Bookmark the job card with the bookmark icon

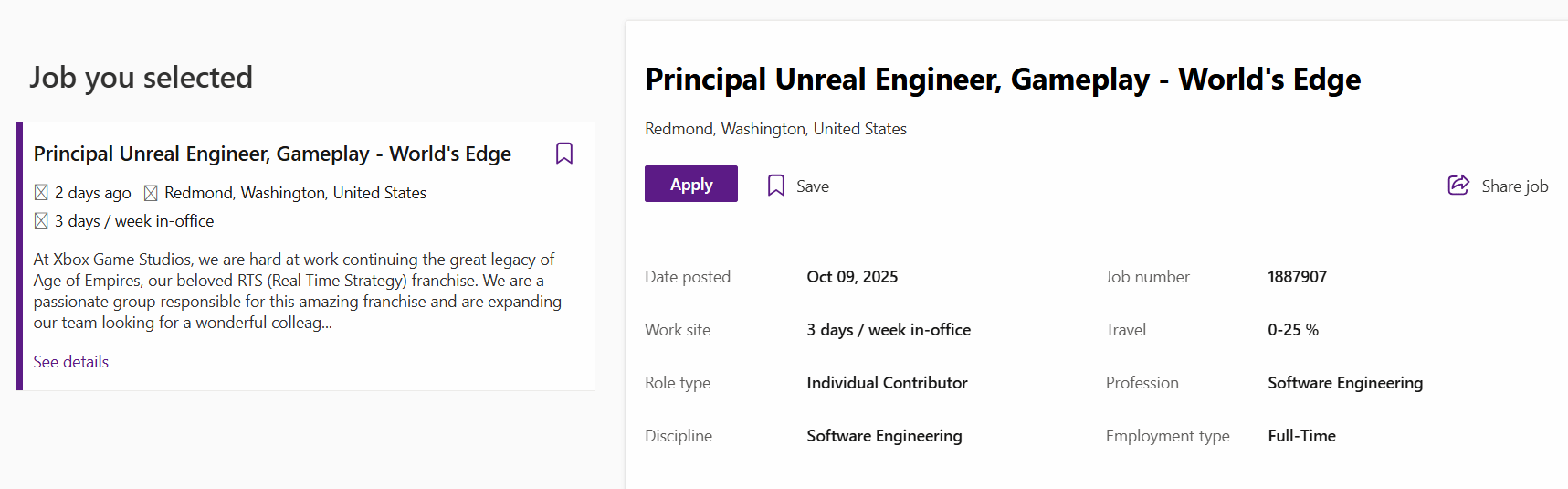point(564,154)
